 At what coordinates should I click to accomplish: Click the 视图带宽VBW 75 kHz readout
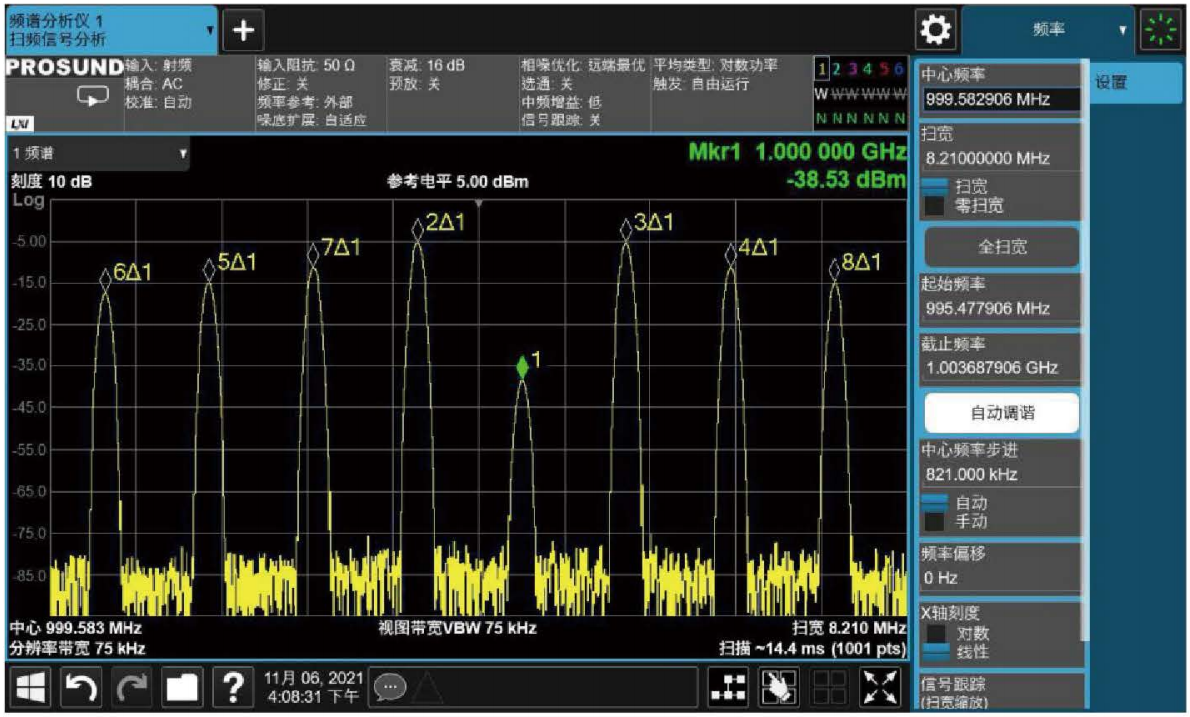[458, 628]
